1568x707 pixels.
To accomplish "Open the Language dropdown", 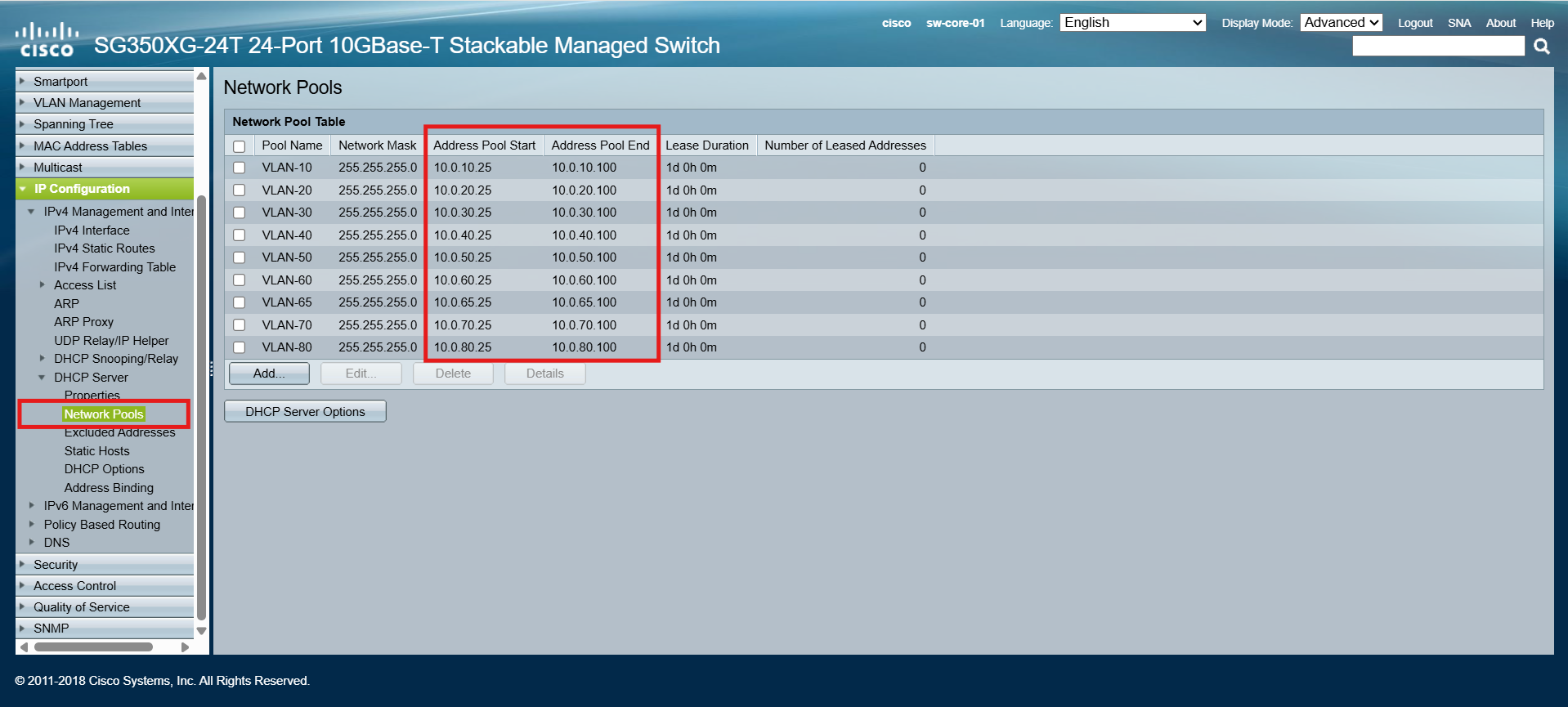I will click(1132, 23).
